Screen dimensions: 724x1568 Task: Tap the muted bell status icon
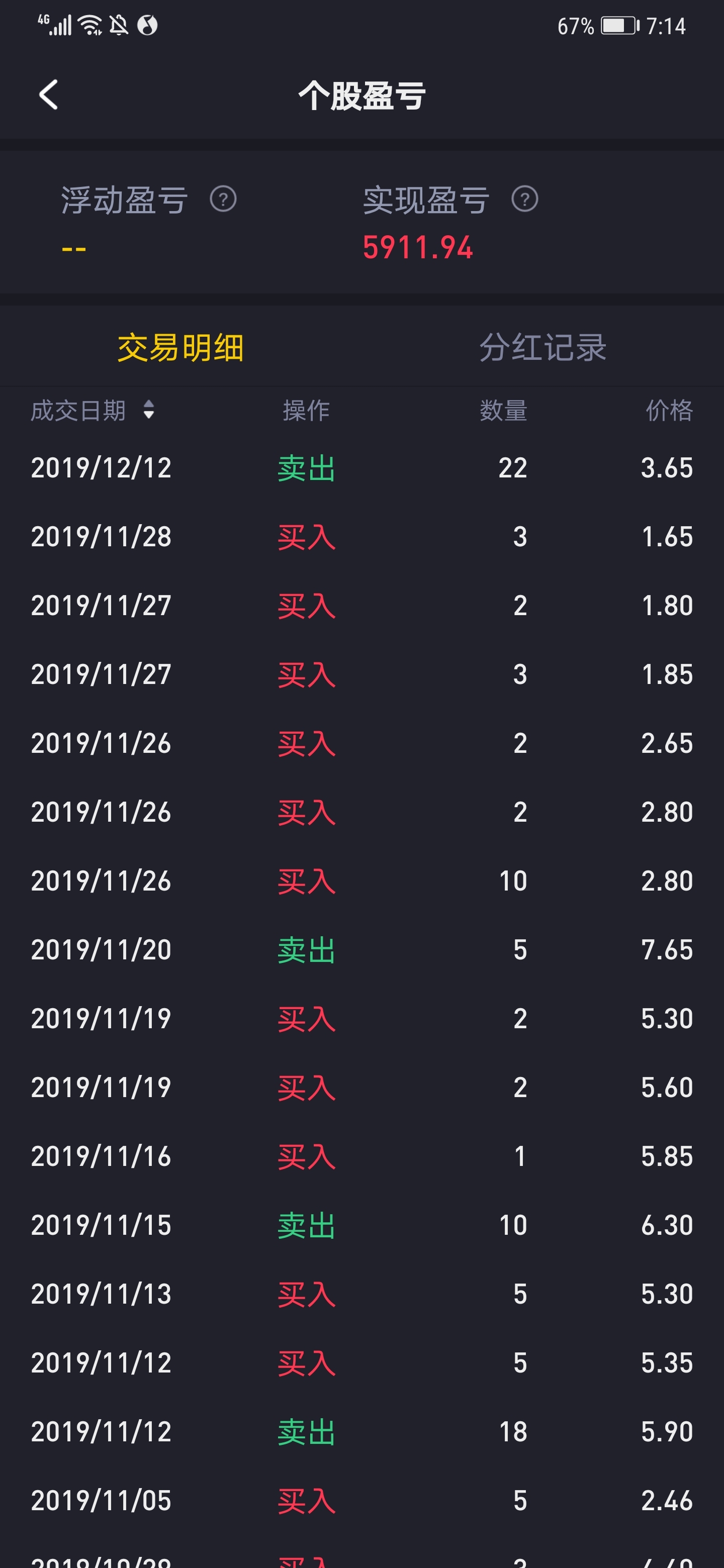(x=119, y=26)
